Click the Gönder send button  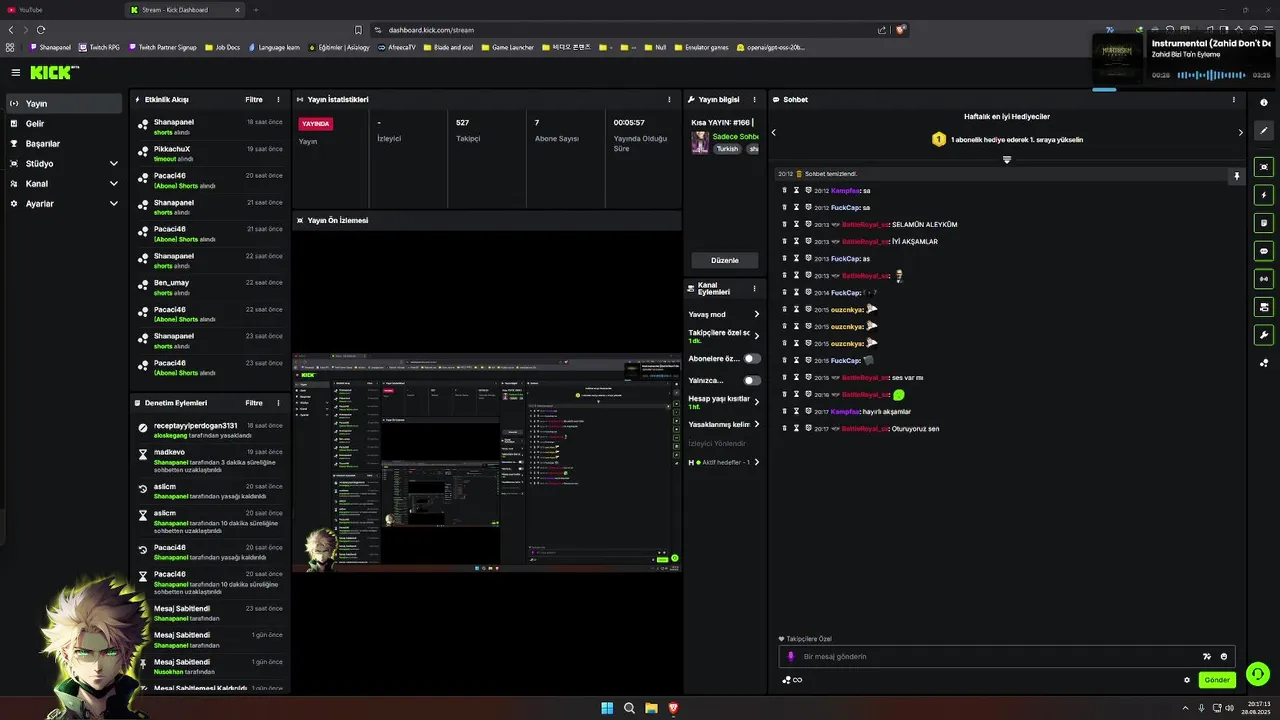coord(1217,680)
